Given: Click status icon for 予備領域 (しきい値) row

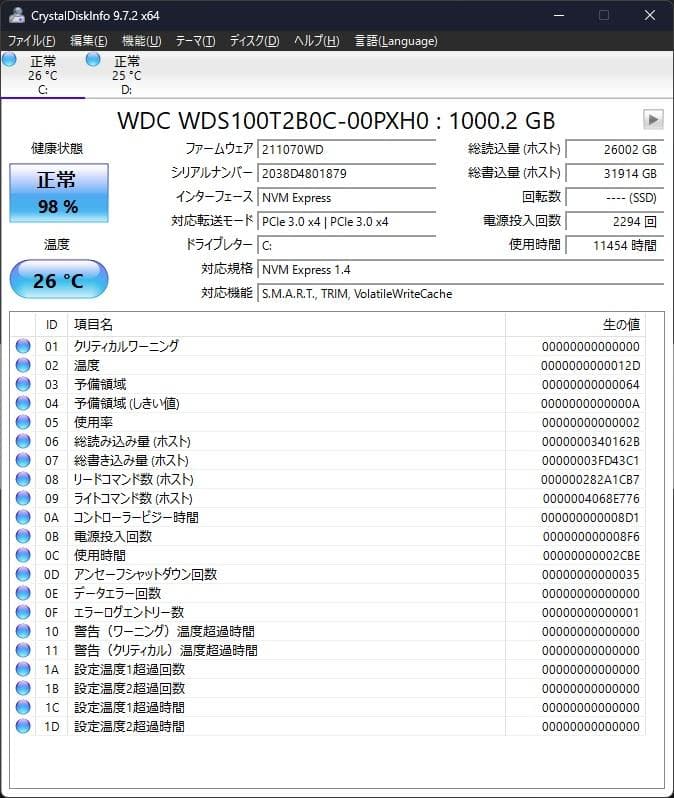Looking at the screenshot, I should click(23, 403).
